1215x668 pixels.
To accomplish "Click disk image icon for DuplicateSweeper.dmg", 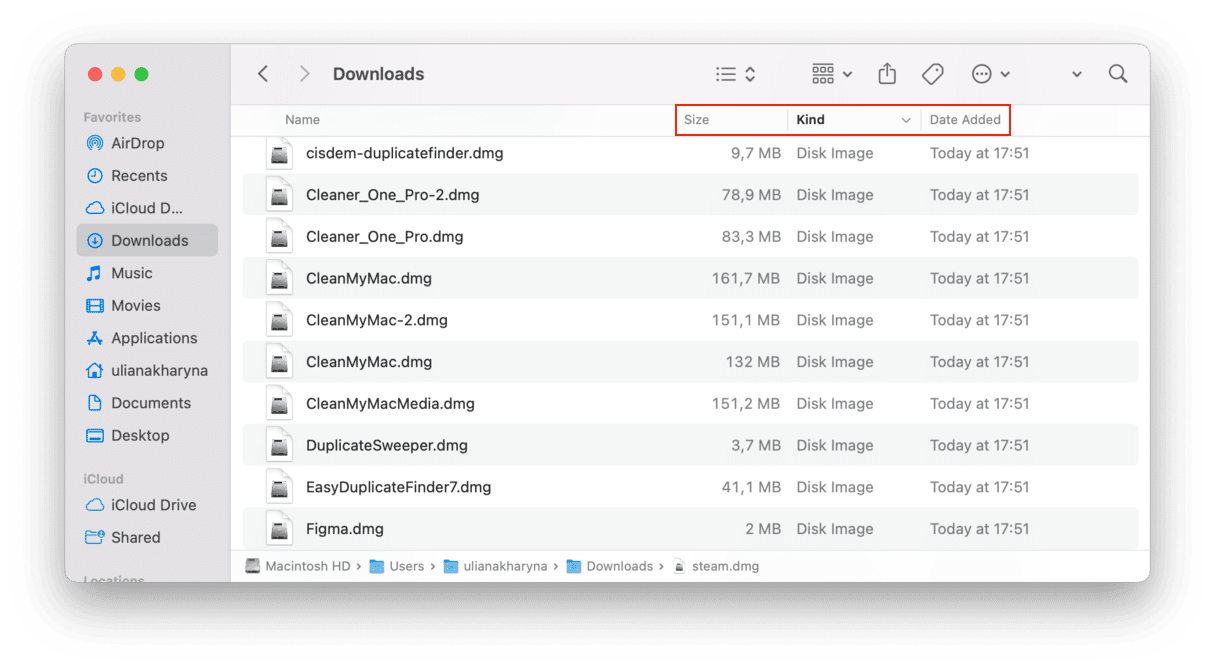I will pos(279,446).
